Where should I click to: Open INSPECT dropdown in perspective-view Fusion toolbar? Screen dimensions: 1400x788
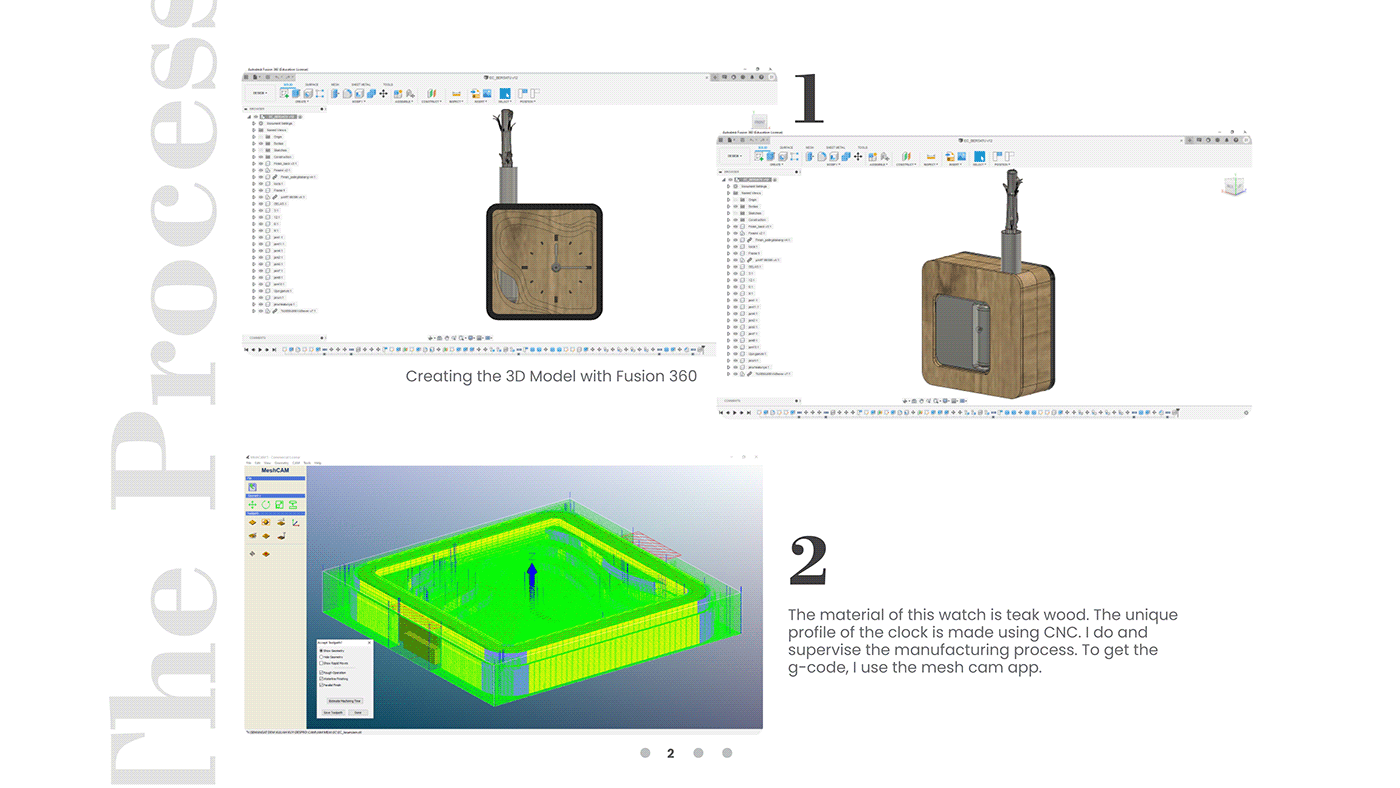click(931, 164)
